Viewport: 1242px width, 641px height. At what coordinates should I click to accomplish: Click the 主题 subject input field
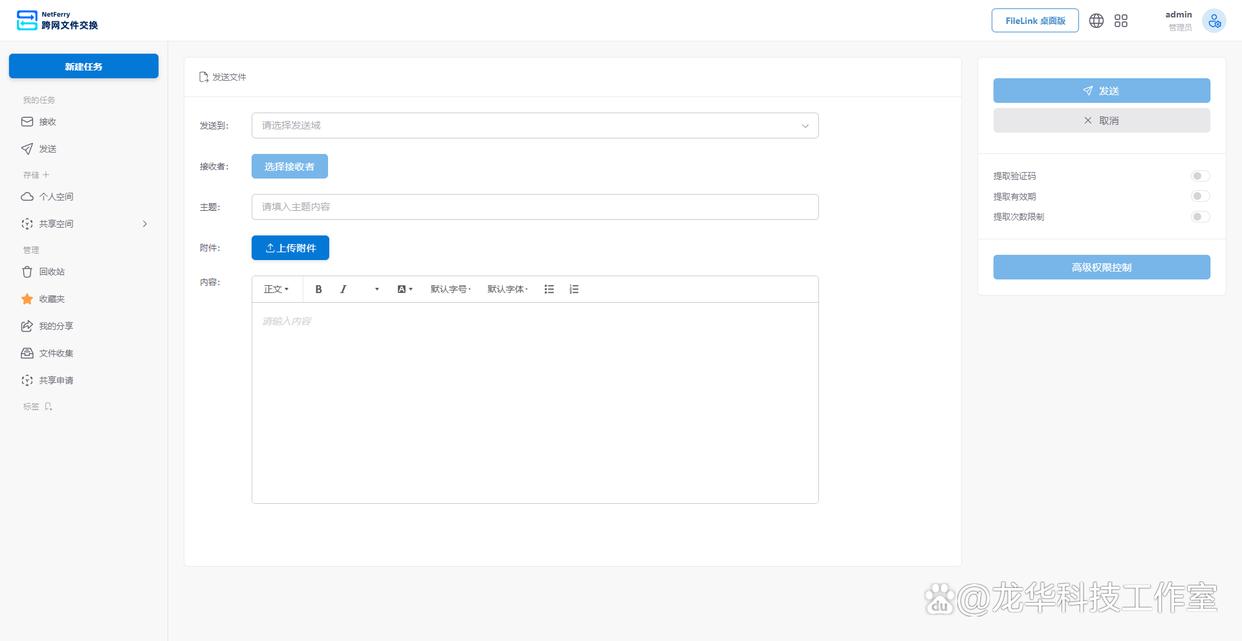point(535,207)
